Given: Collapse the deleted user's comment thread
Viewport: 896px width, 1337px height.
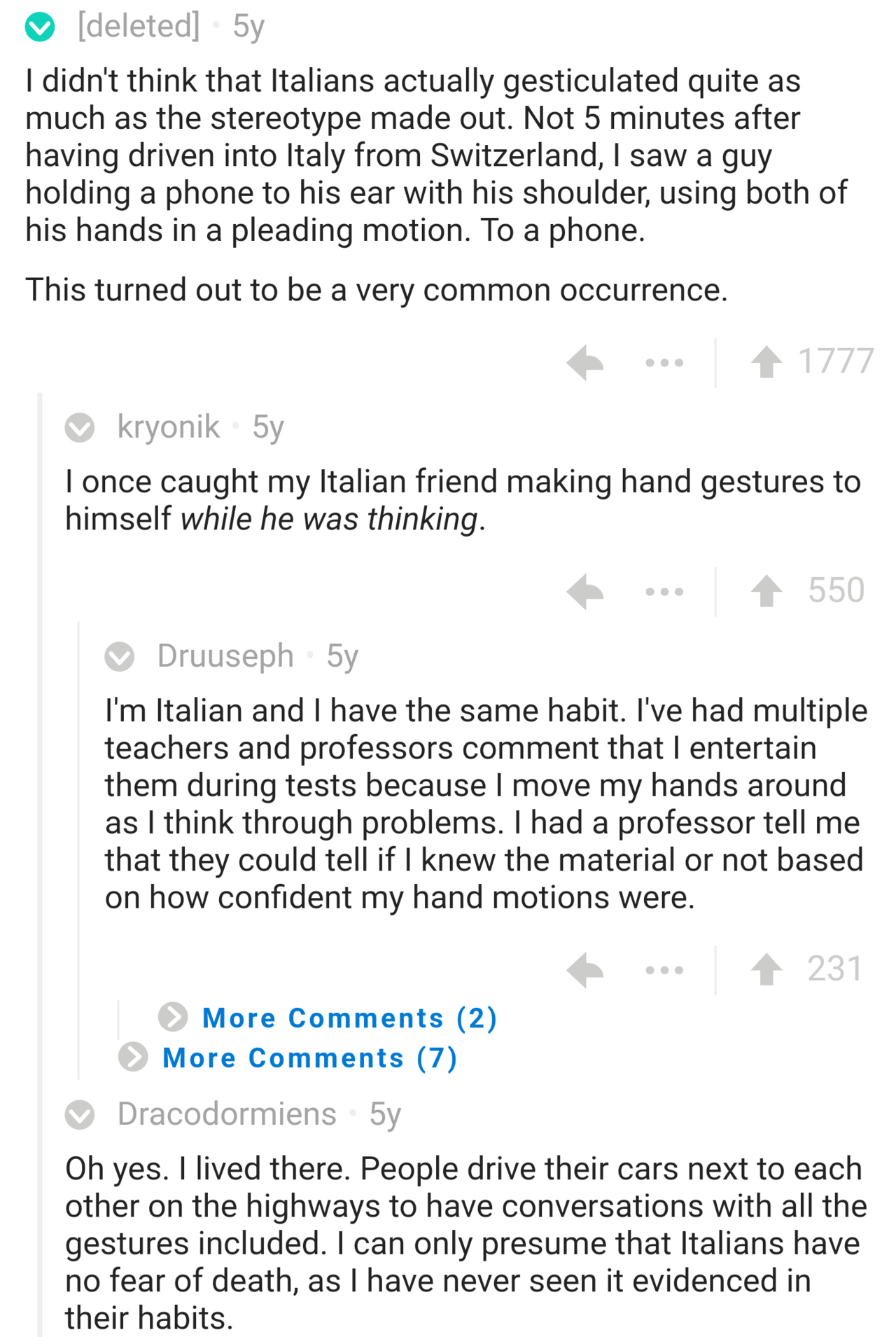Looking at the screenshot, I should point(40,28).
